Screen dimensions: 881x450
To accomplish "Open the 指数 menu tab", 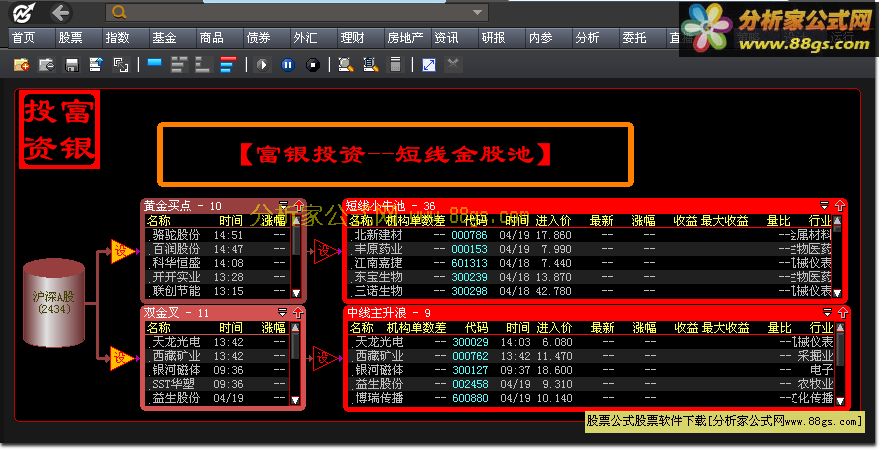I will (x=117, y=38).
